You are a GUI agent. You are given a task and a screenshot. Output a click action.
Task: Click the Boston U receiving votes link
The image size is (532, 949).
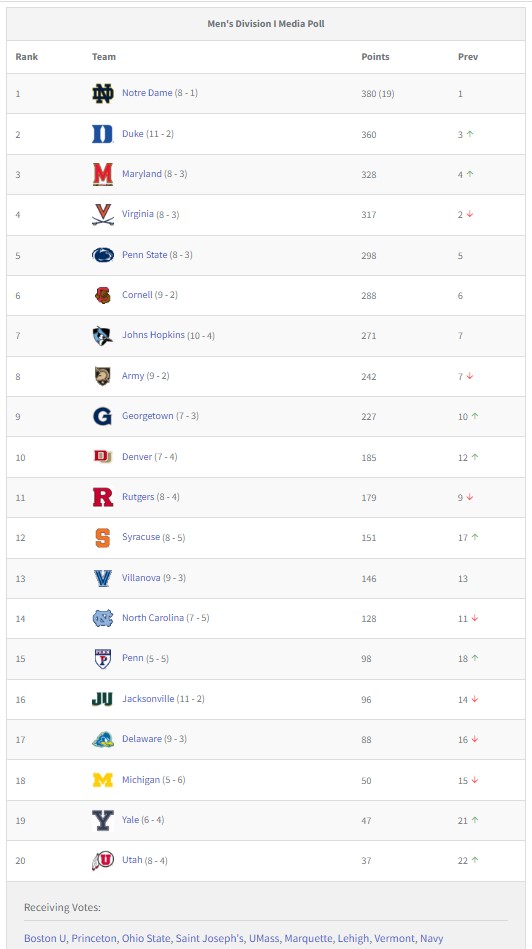click(45, 939)
